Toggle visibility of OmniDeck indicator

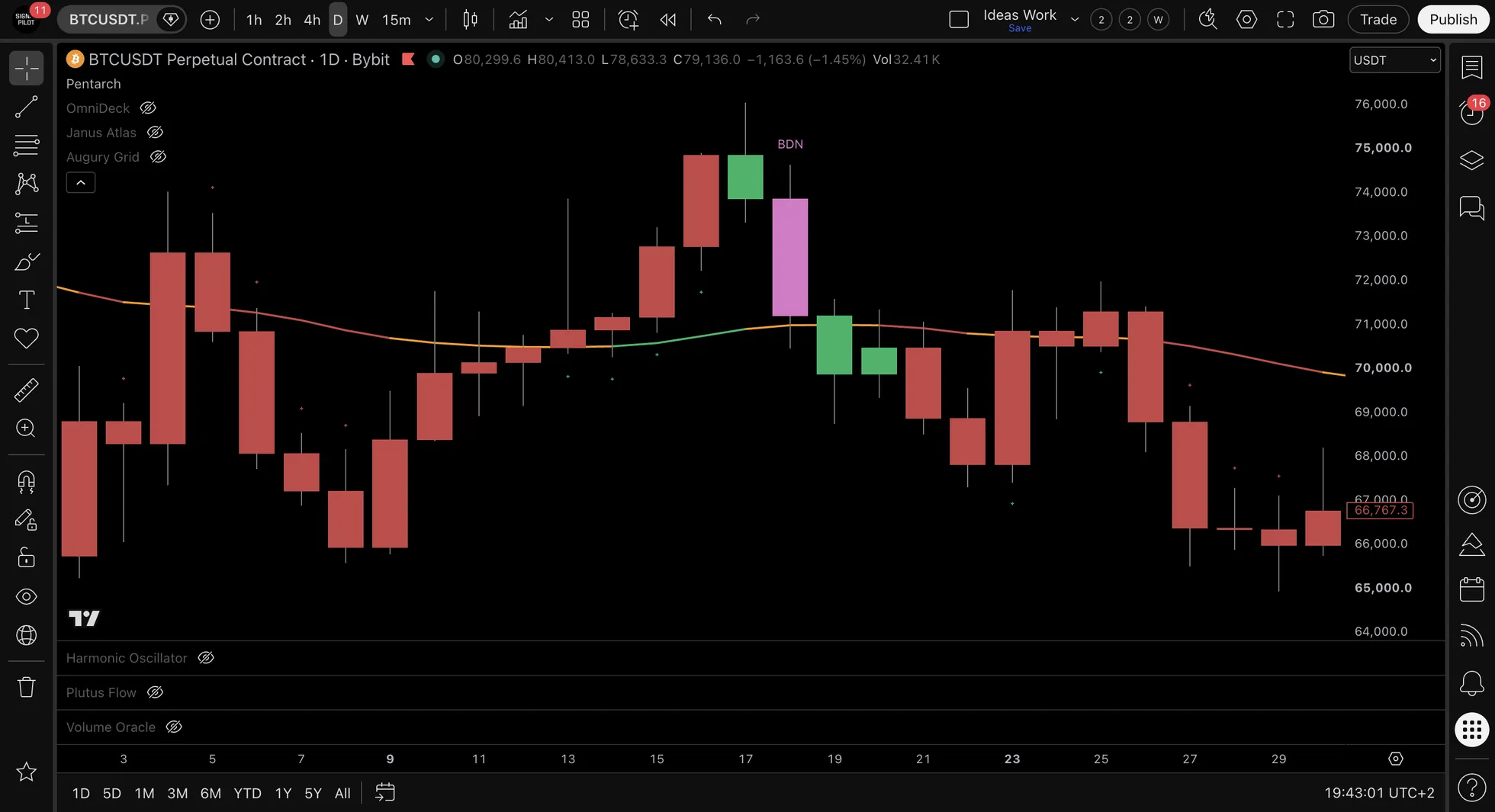(148, 108)
